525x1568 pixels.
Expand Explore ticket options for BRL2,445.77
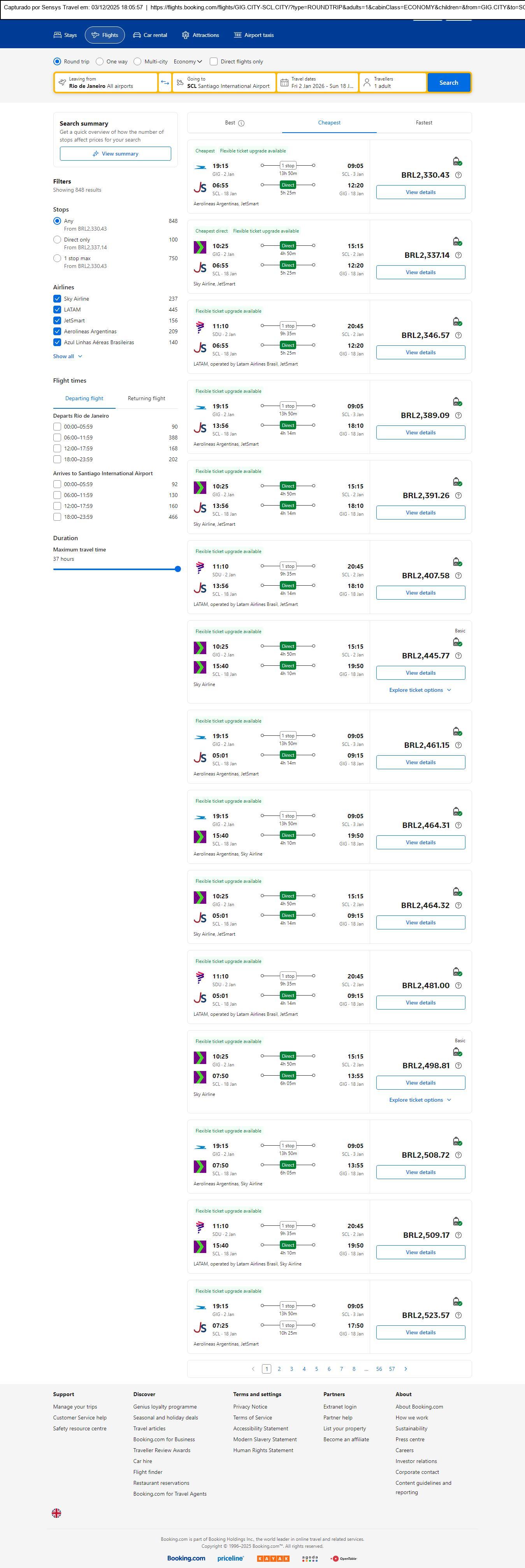tap(420, 690)
